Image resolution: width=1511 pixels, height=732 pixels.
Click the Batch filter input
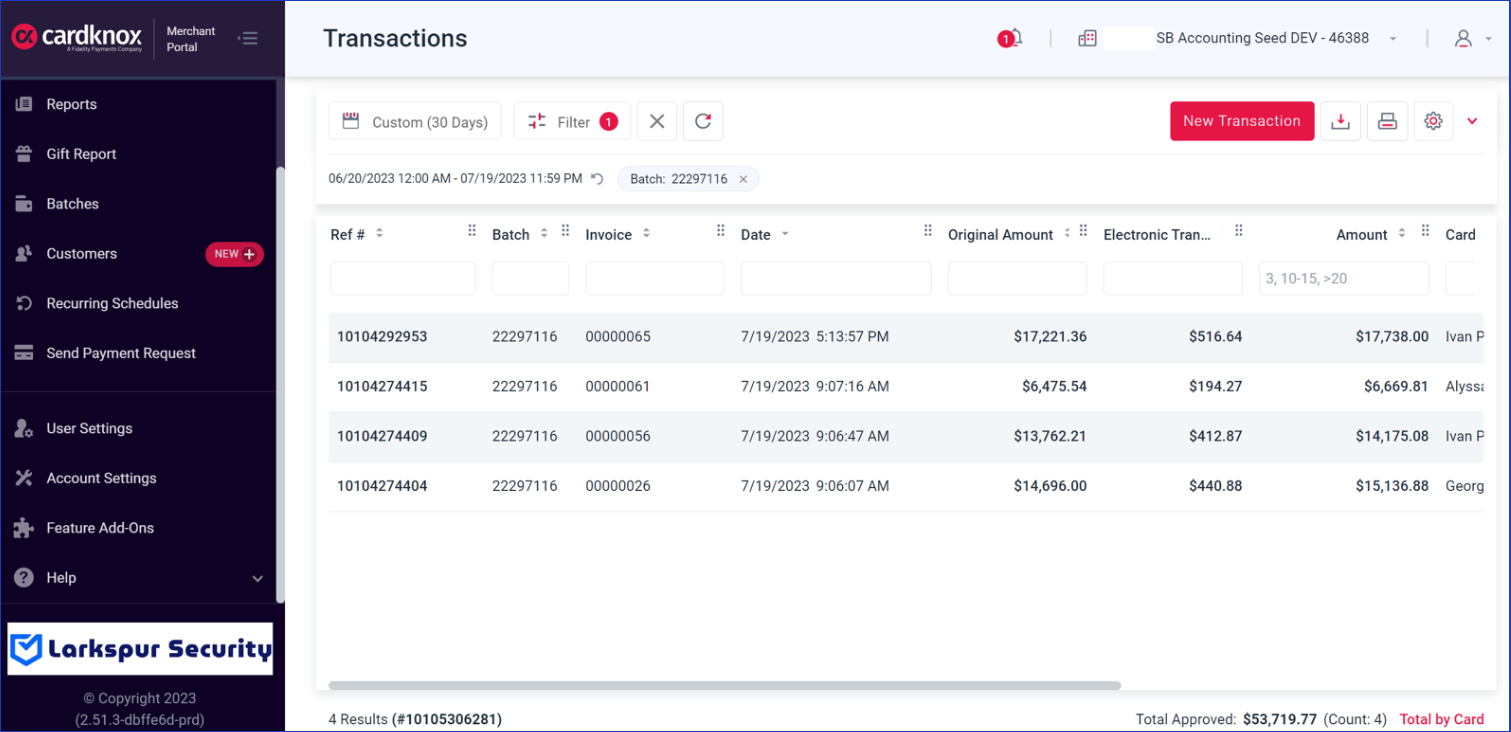click(530, 279)
